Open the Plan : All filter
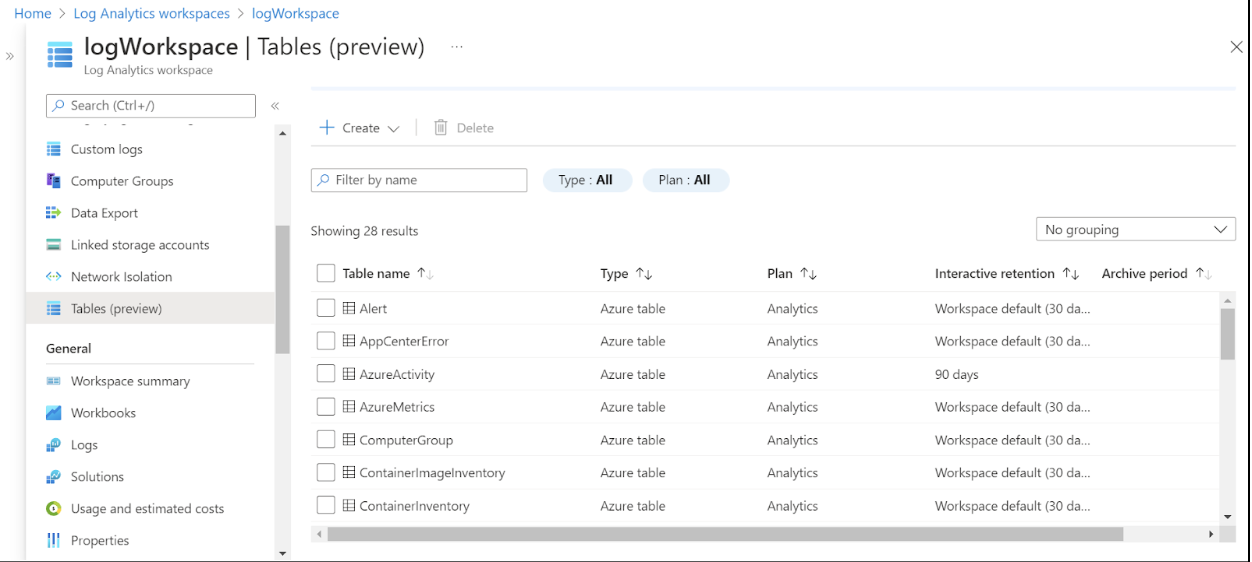The image size is (1252, 562). coord(685,180)
